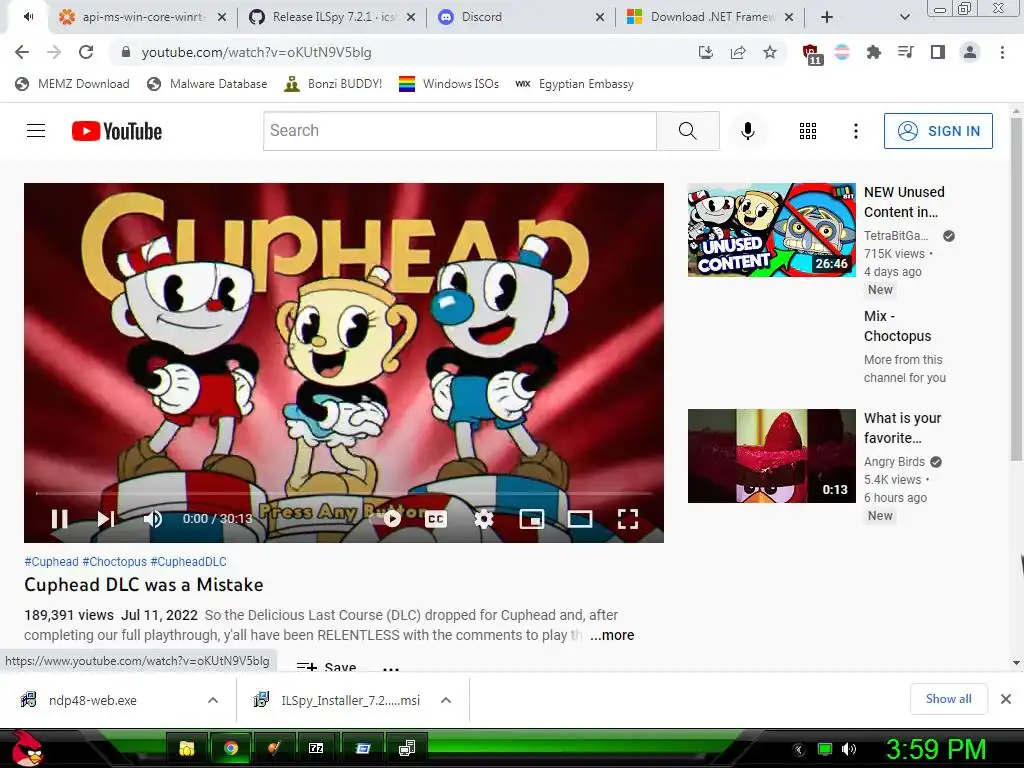Image resolution: width=1024 pixels, height=768 pixels.
Task: Open the Mix - Choctopus playlist
Action: click(897, 326)
